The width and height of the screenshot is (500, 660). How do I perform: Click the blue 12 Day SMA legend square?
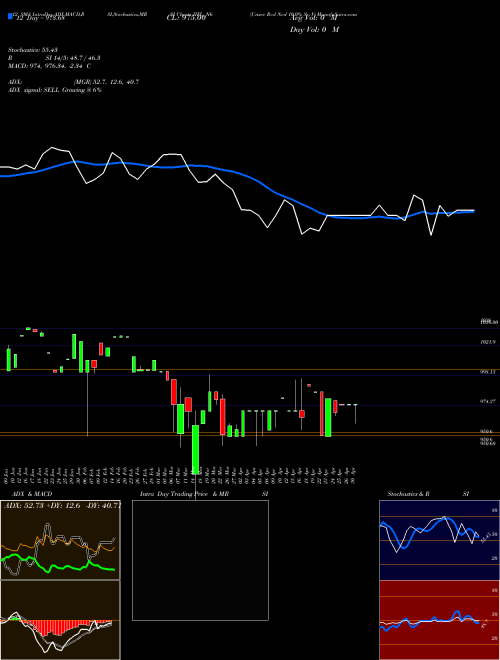click(10, 16)
